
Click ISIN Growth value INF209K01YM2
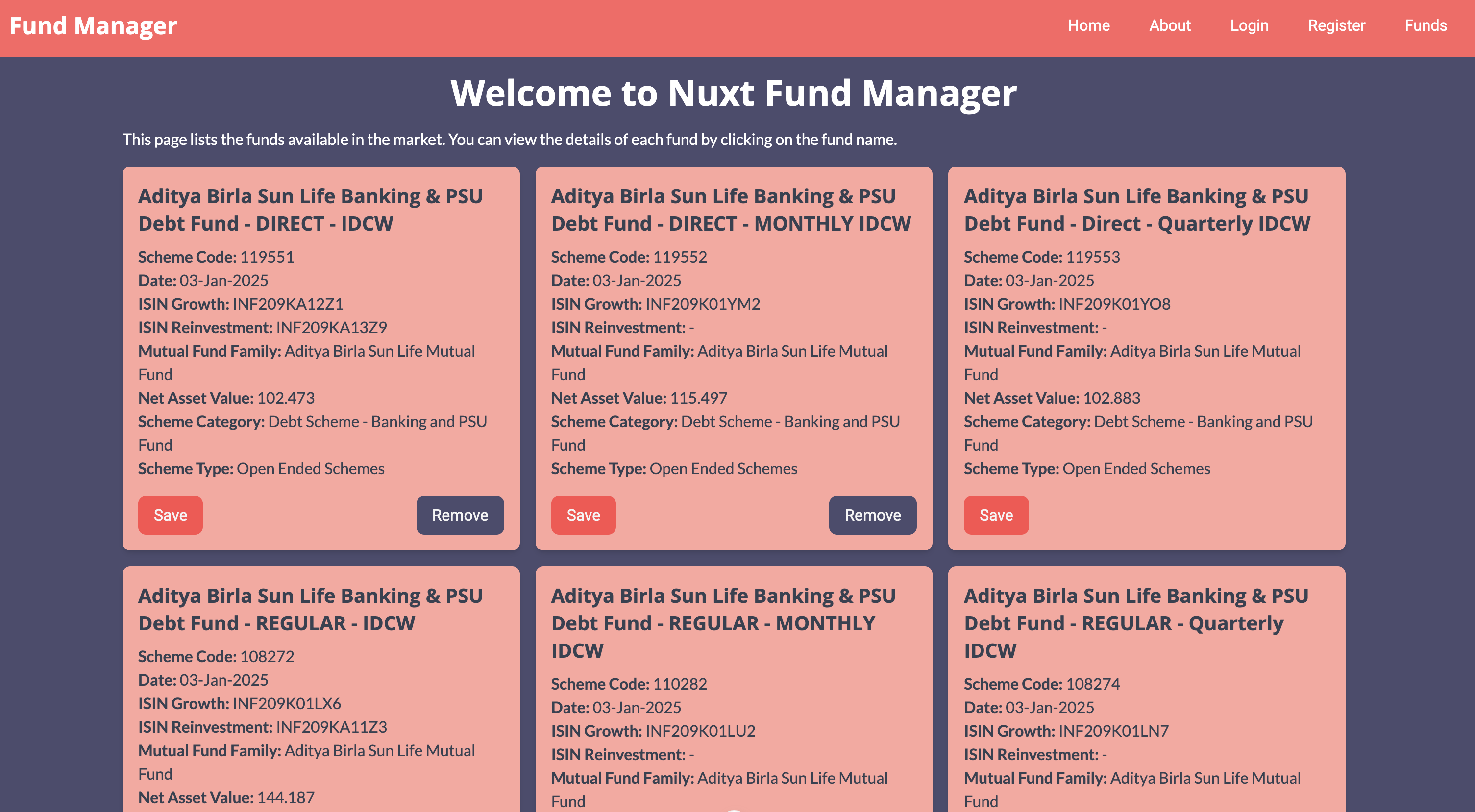tap(703, 304)
